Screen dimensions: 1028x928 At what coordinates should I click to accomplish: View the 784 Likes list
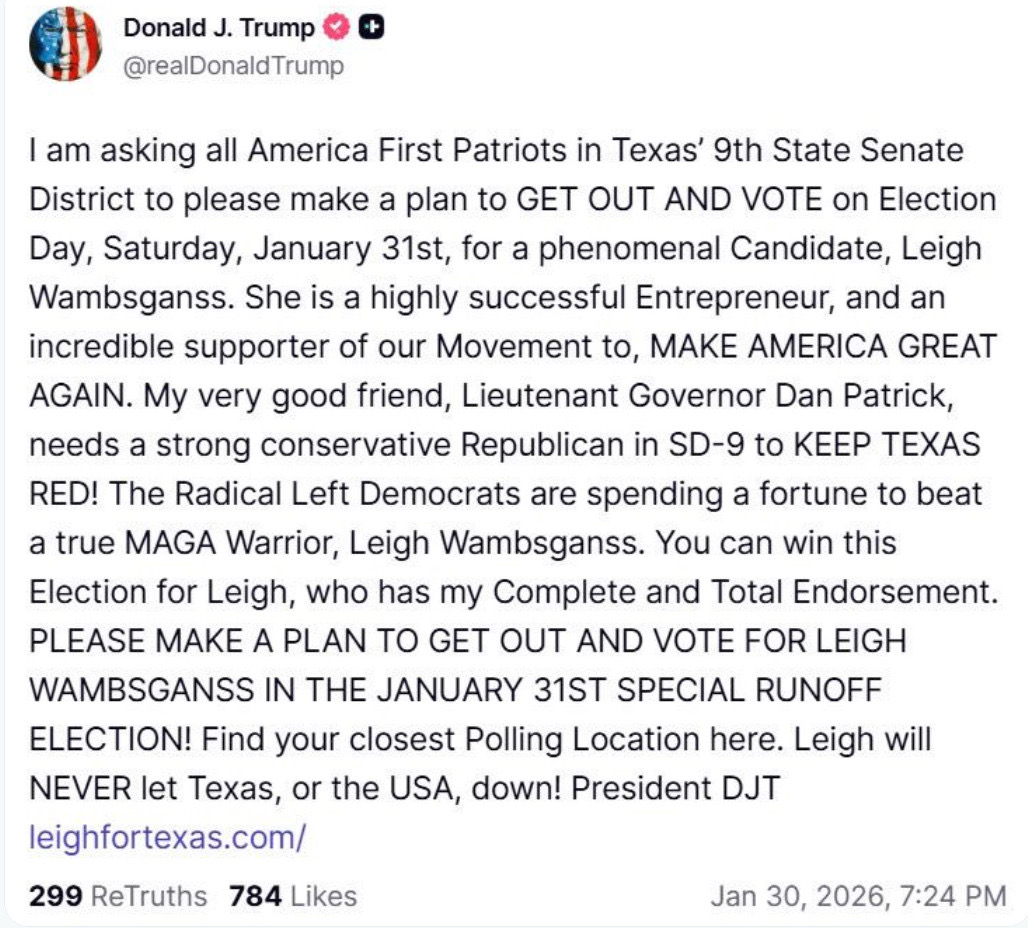292,895
